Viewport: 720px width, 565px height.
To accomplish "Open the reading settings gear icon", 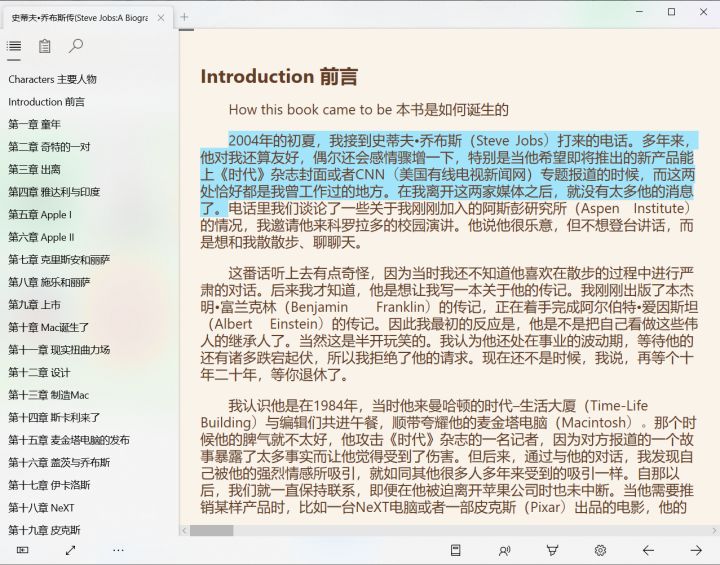I will point(600,550).
